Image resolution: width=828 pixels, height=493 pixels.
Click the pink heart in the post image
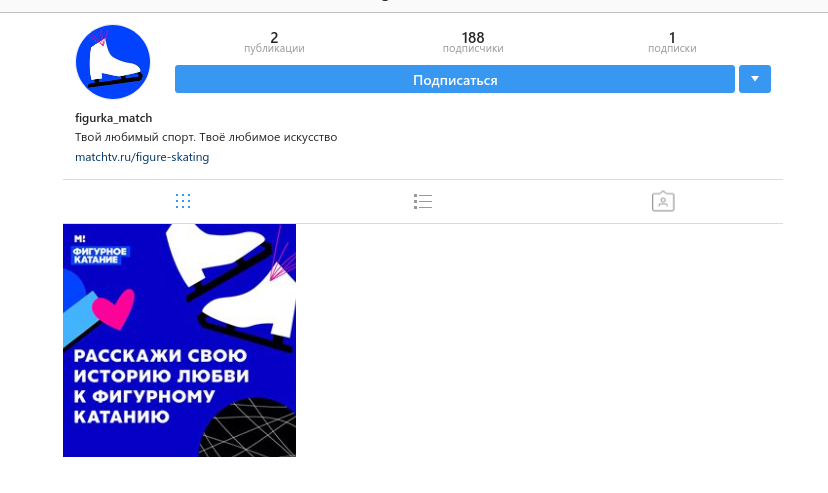click(114, 309)
